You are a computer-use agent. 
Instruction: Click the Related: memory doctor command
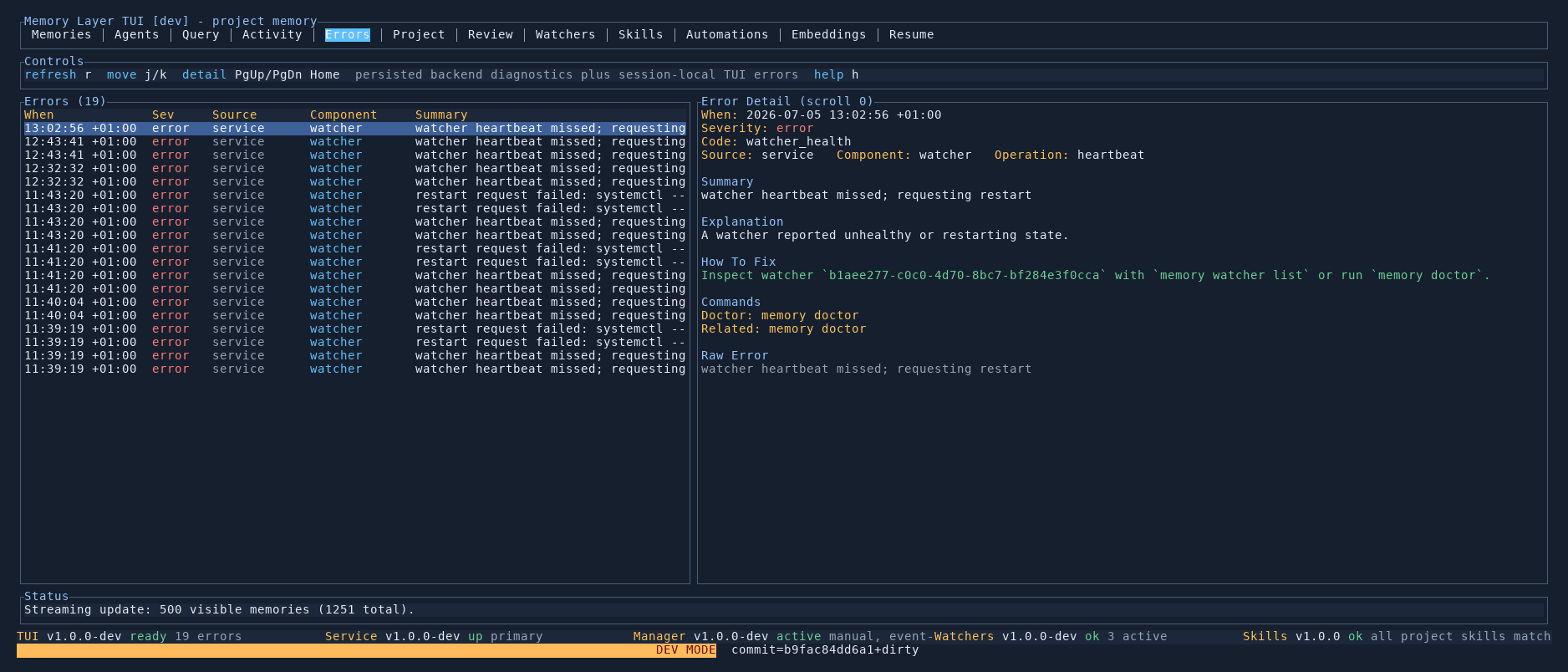[783, 328]
